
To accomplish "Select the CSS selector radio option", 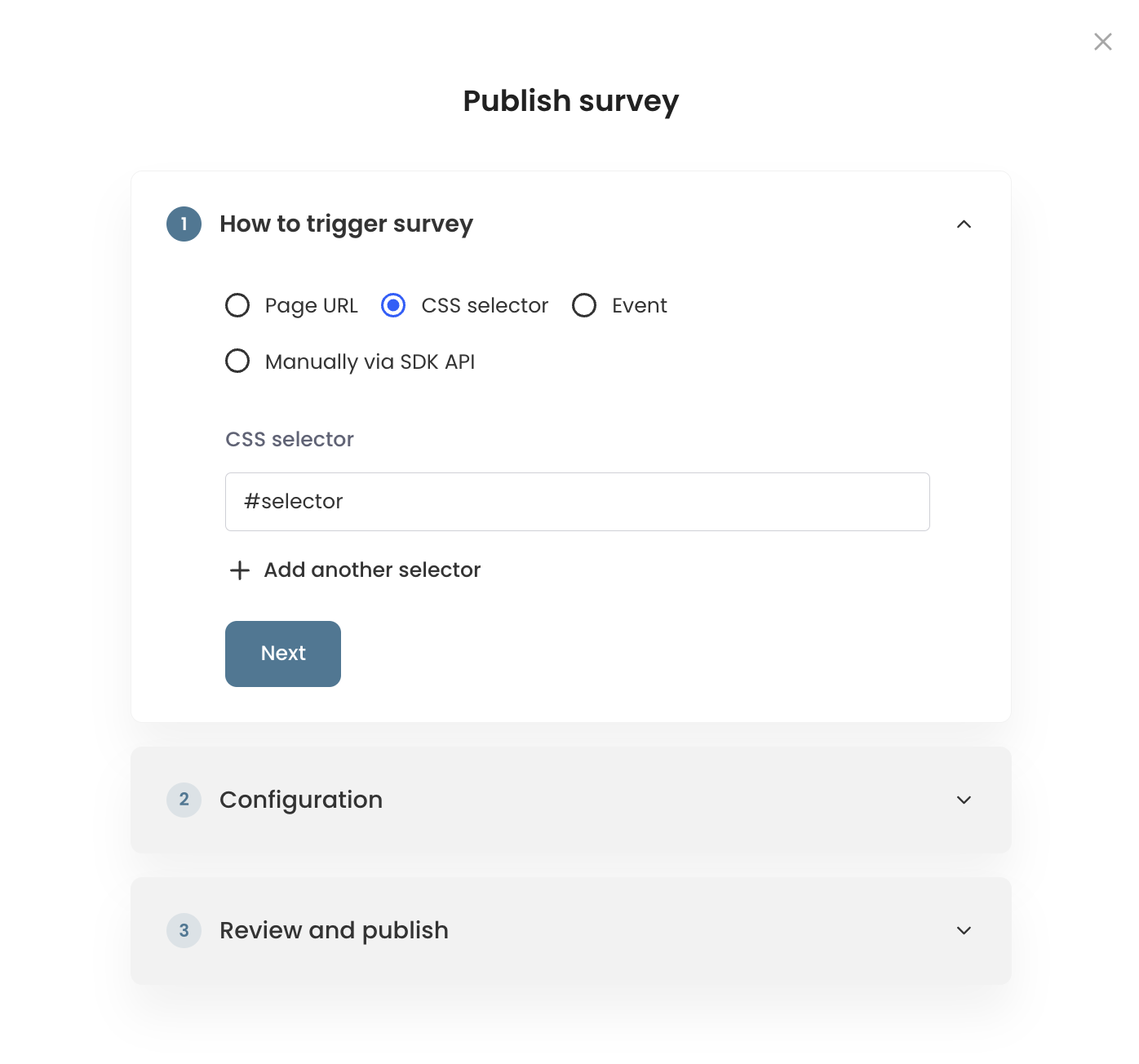I will click(x=393, y=305).
